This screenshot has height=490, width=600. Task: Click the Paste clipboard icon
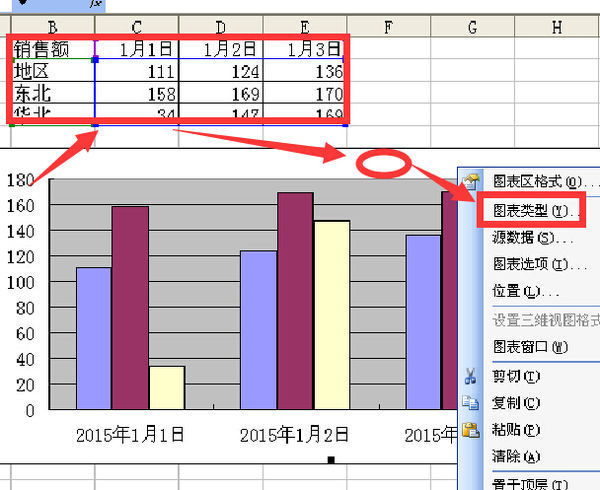coord(471,430)
